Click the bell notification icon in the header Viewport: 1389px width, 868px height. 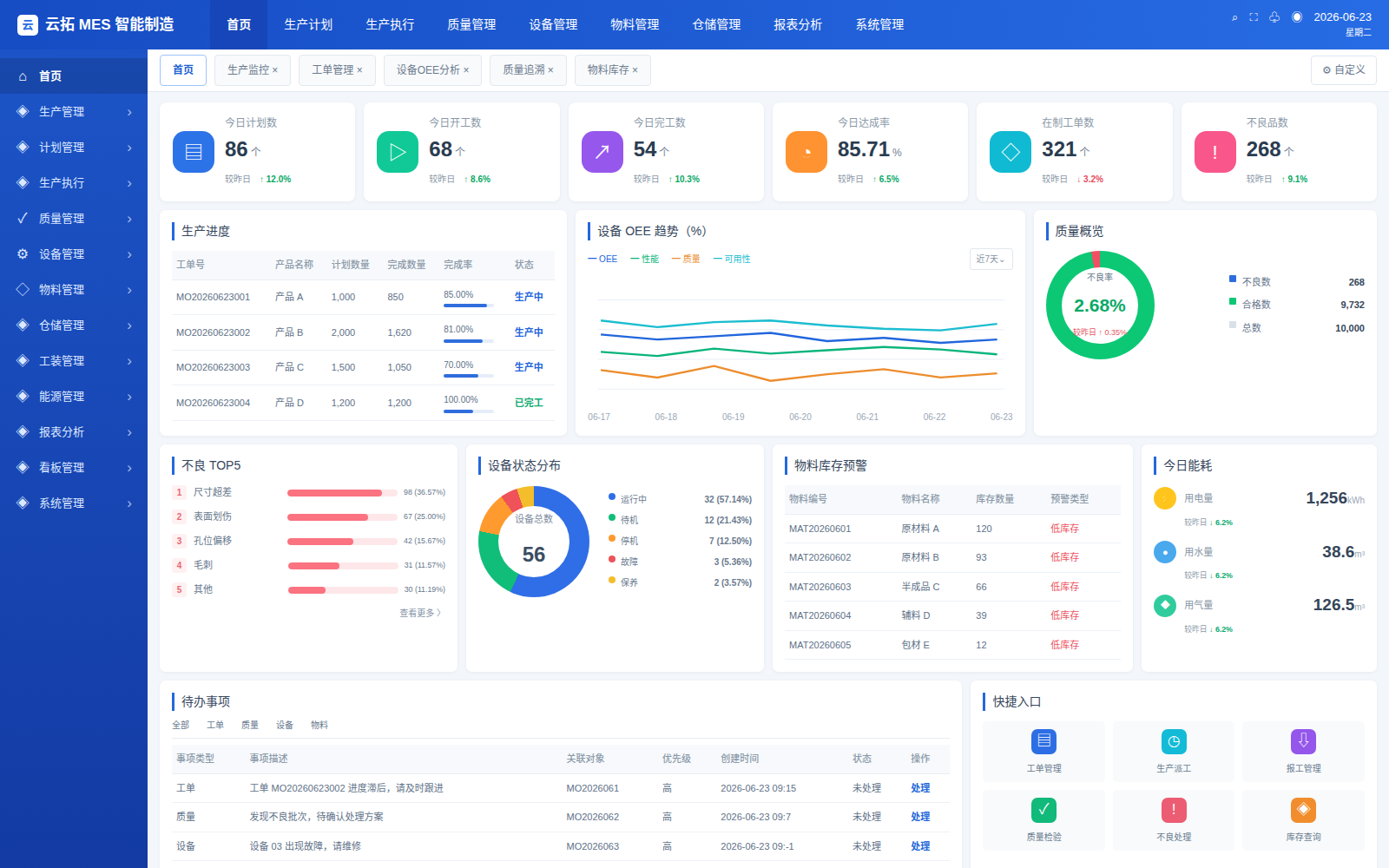click(1274, 17)
